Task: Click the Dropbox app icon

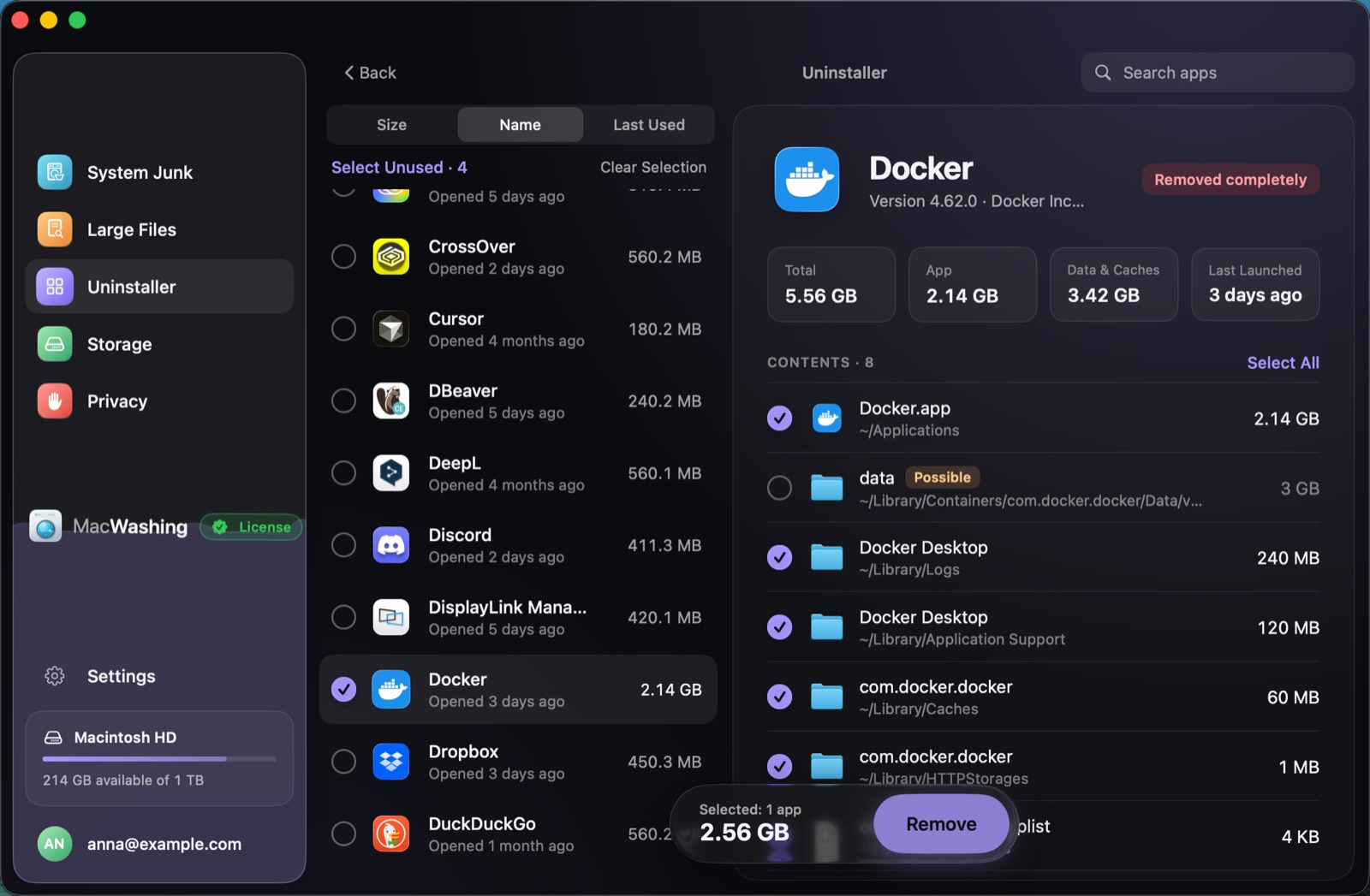Action: coord(391,762)
